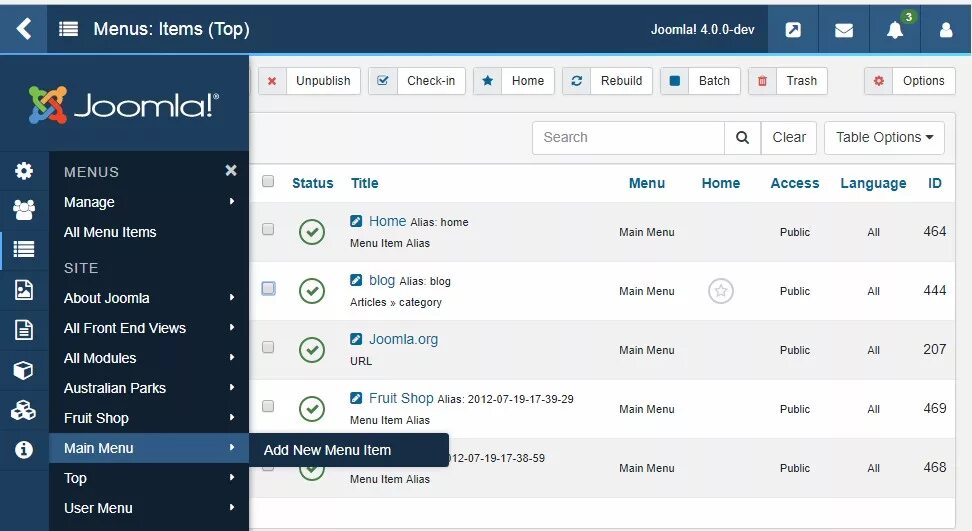Close the Menus flyout panel
This screenshot has height=531, width=972.
pos(231,170)
